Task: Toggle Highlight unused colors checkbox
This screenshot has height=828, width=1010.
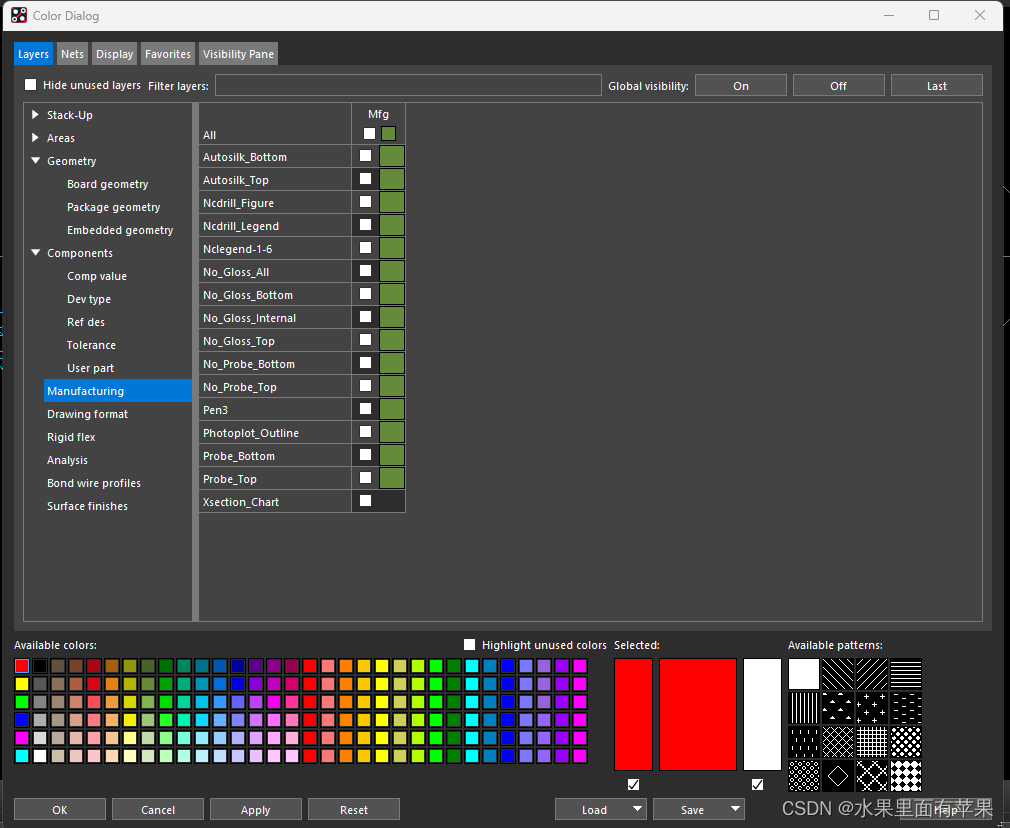Action: tap(470, 645)
